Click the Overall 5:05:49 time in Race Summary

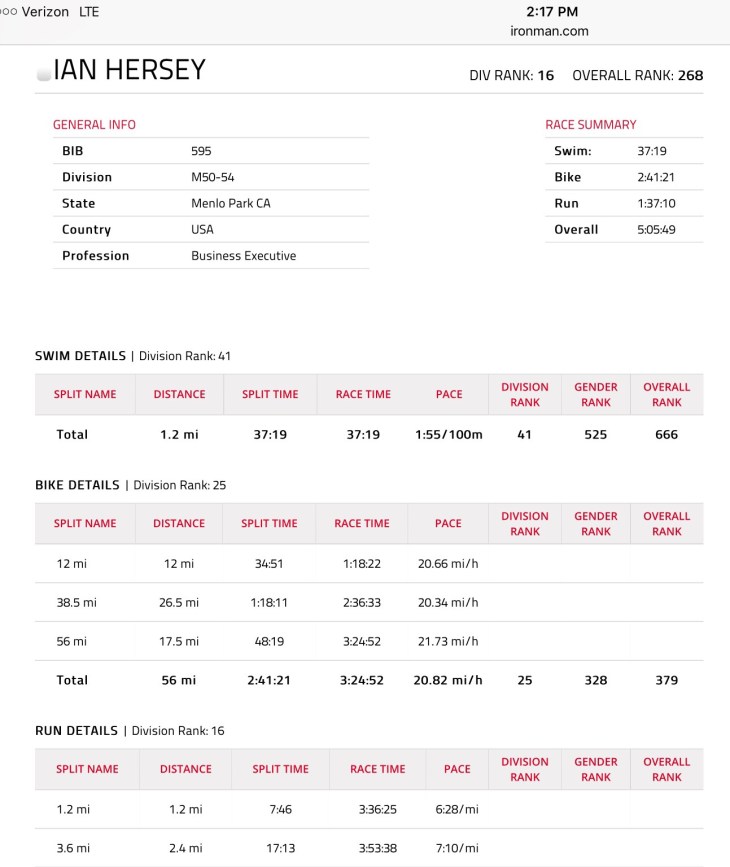click(x=656, y=229)
